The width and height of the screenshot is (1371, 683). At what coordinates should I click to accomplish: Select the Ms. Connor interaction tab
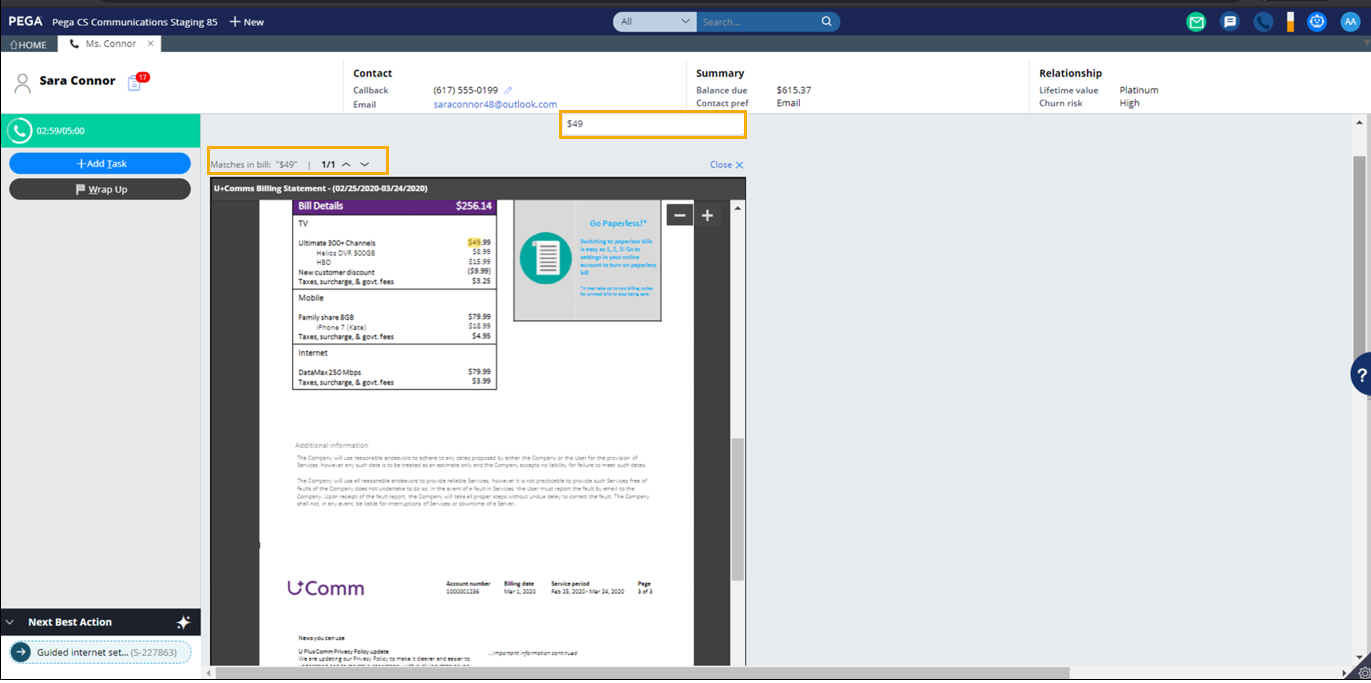click(x=110, y=44)
